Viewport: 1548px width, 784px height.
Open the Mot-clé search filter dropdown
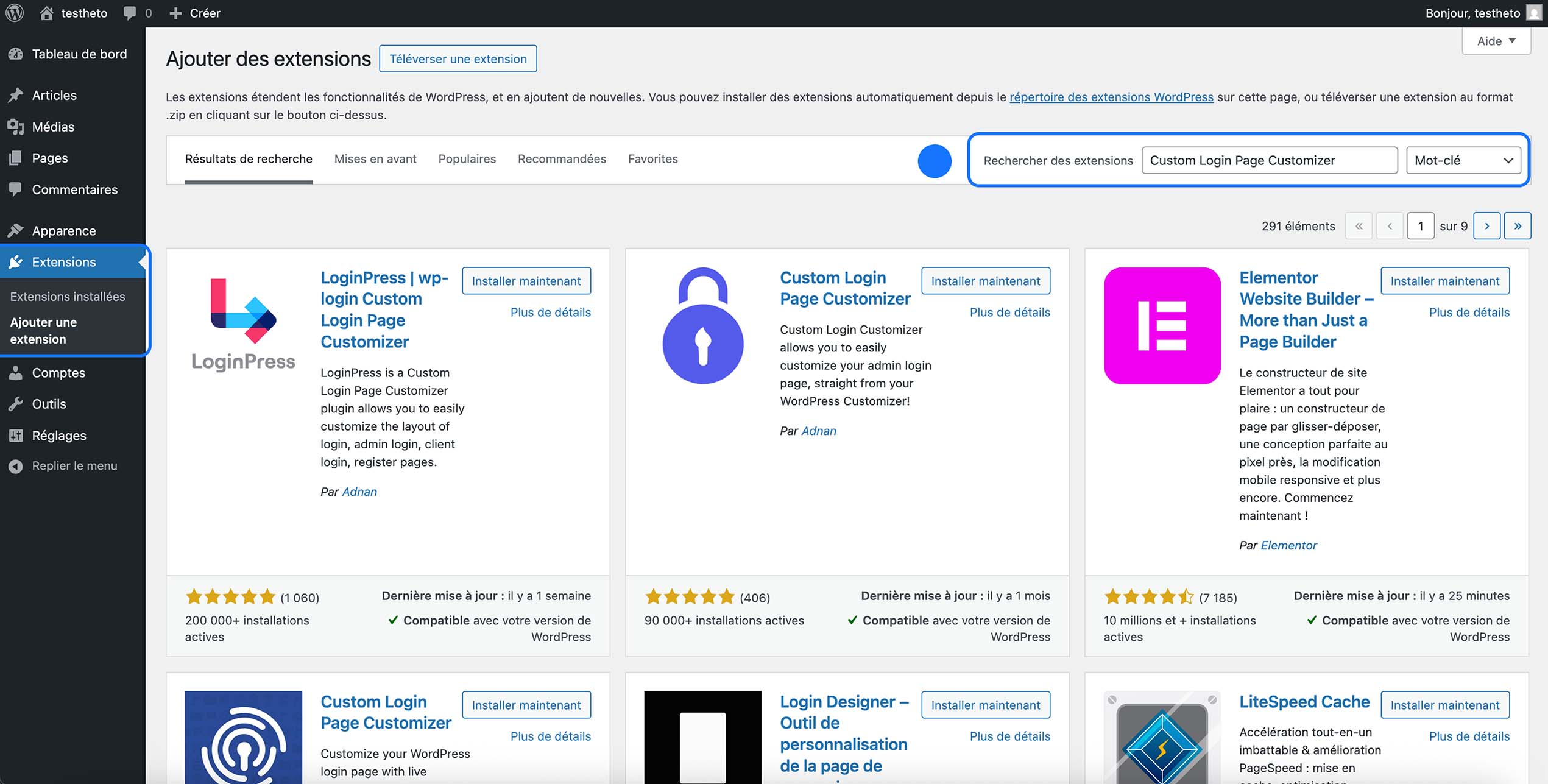point(1463,160)
